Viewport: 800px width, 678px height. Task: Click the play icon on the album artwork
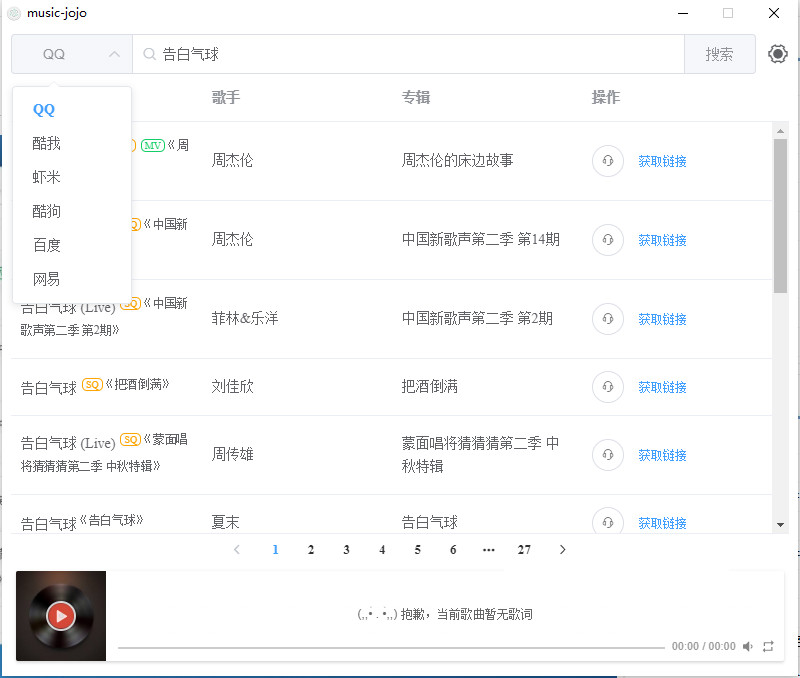click(61, 616)
